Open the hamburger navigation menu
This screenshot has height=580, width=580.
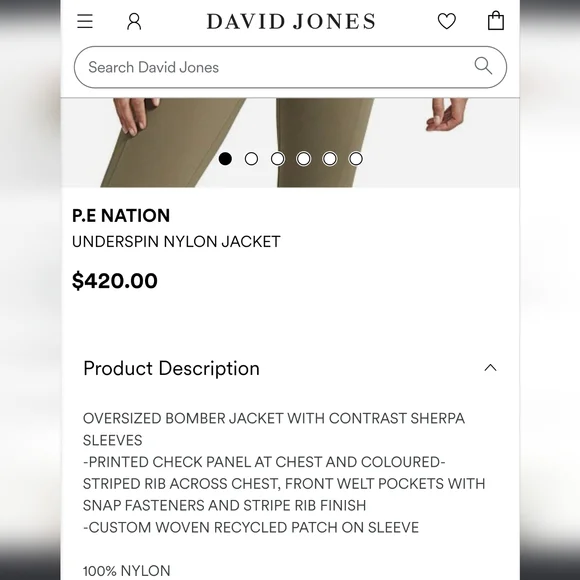[x=85, y=21]
